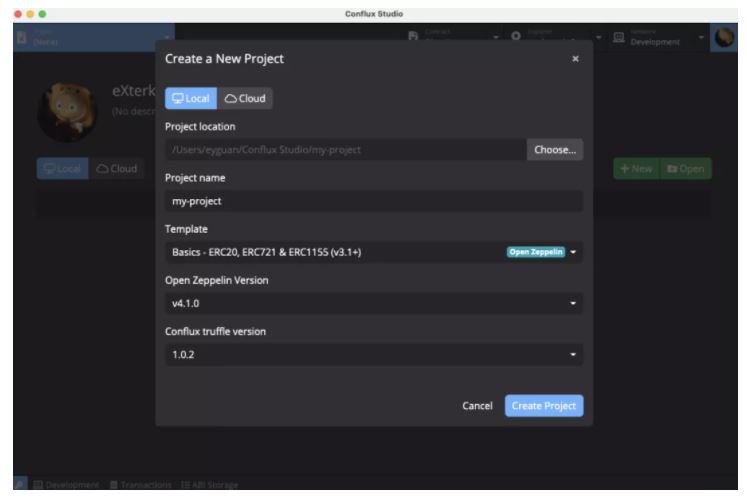Open Transactions in the status bar
The image size is (747, 499).
(141, 484)
